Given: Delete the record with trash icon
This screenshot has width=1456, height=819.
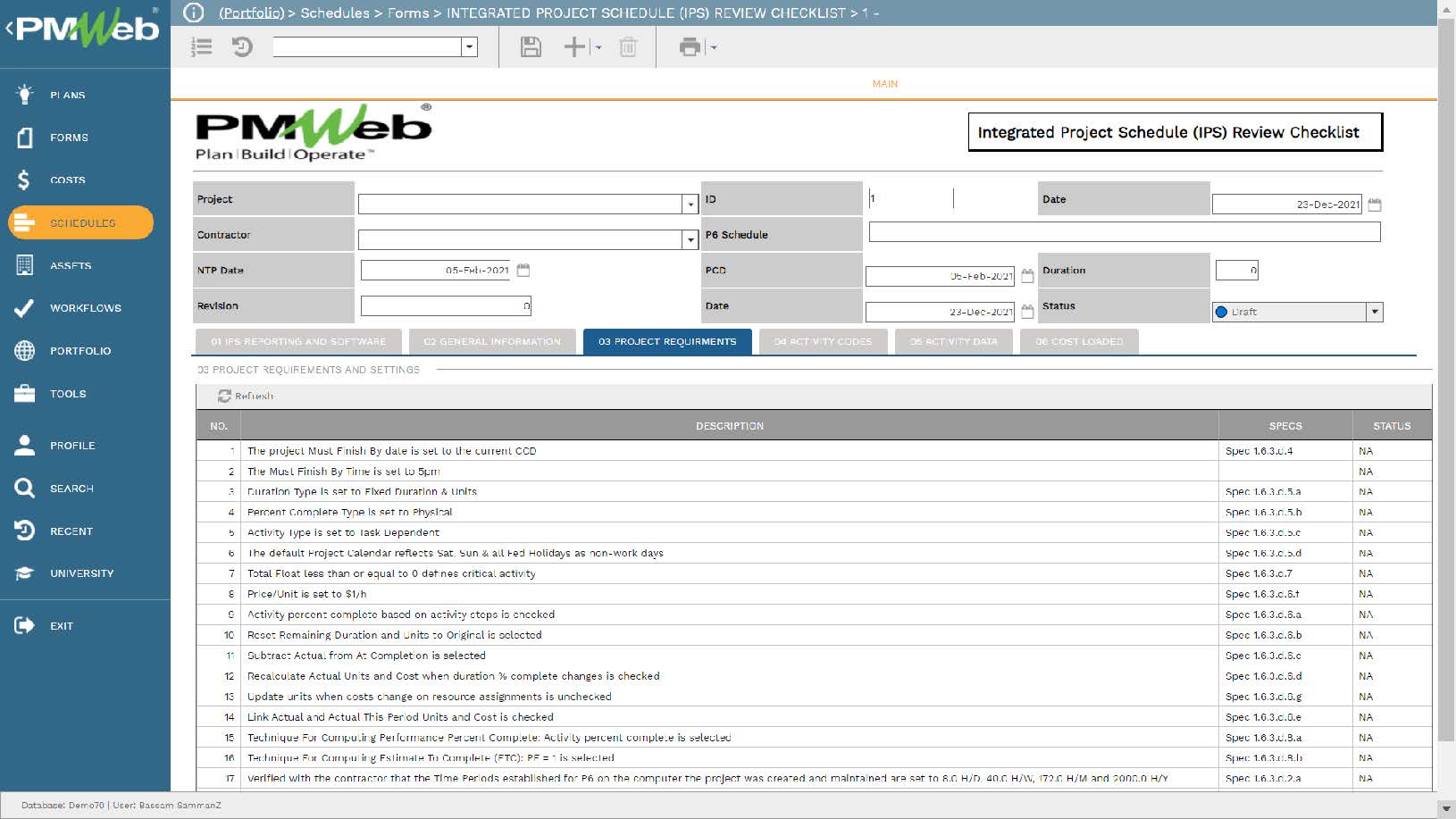Looking at the screenshot, I should [x=628, y=46].
